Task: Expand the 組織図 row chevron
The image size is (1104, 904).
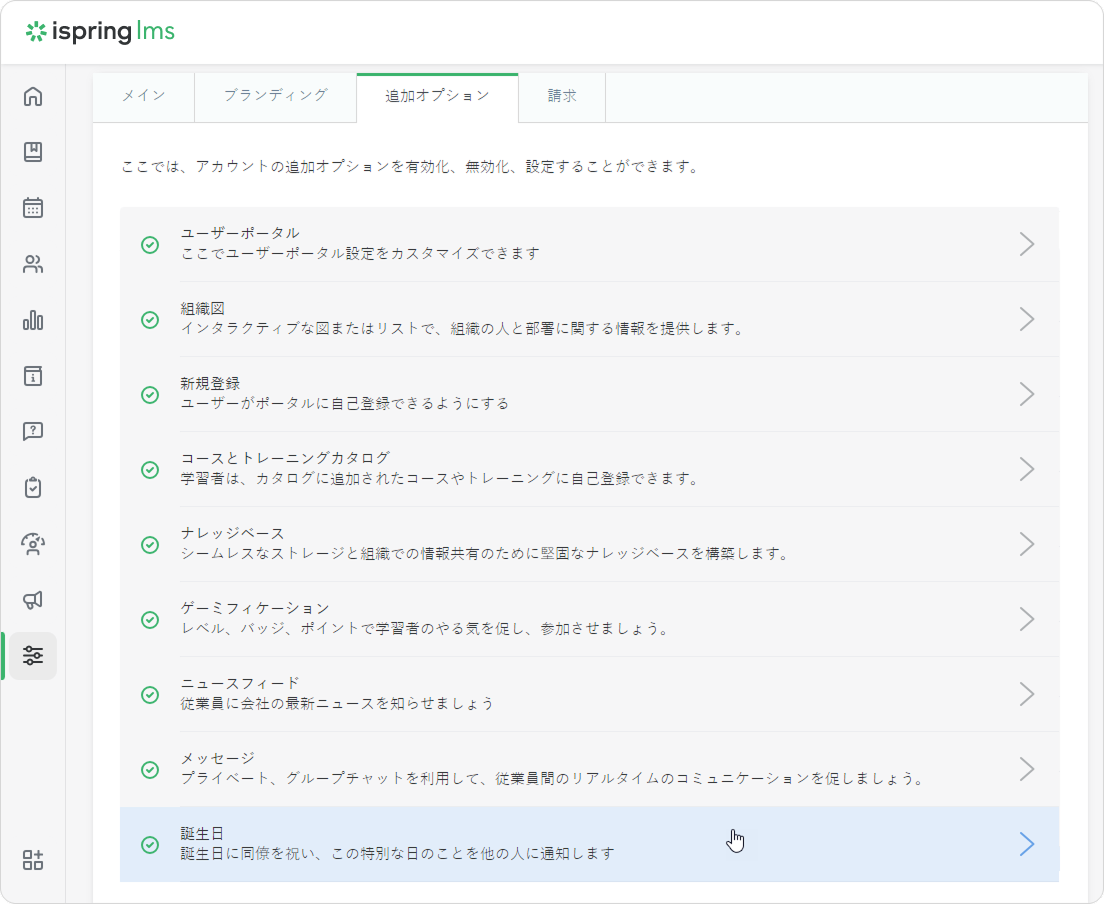Action: click(1026, 319)
